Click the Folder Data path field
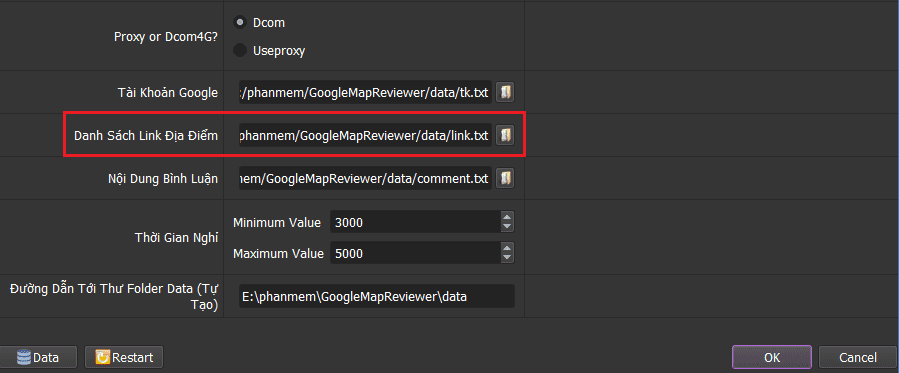Viewport: 899px width, 373px height. tap(377, 296)
